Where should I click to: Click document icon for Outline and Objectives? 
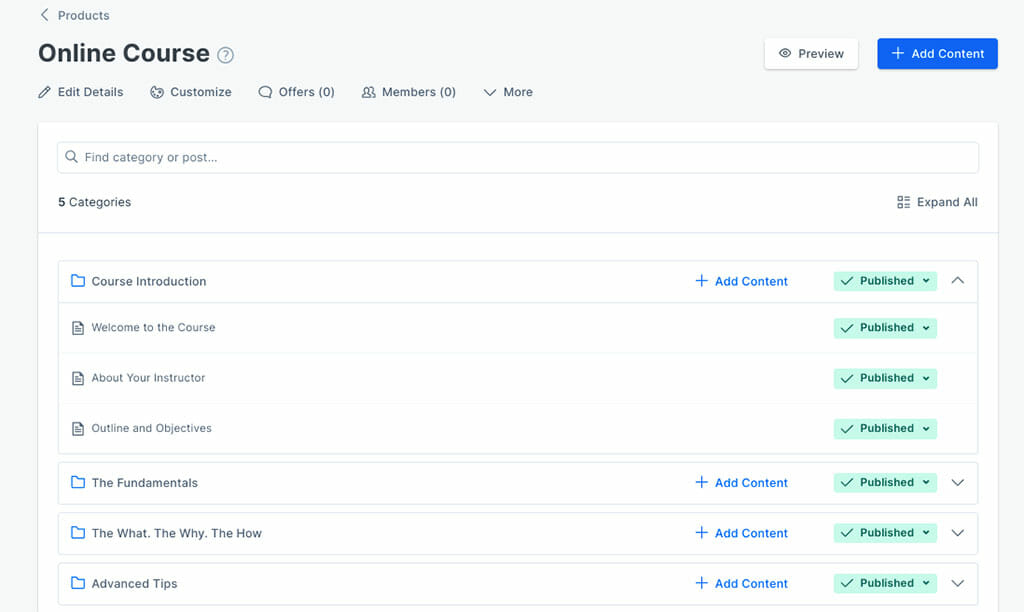coord(78,428)
